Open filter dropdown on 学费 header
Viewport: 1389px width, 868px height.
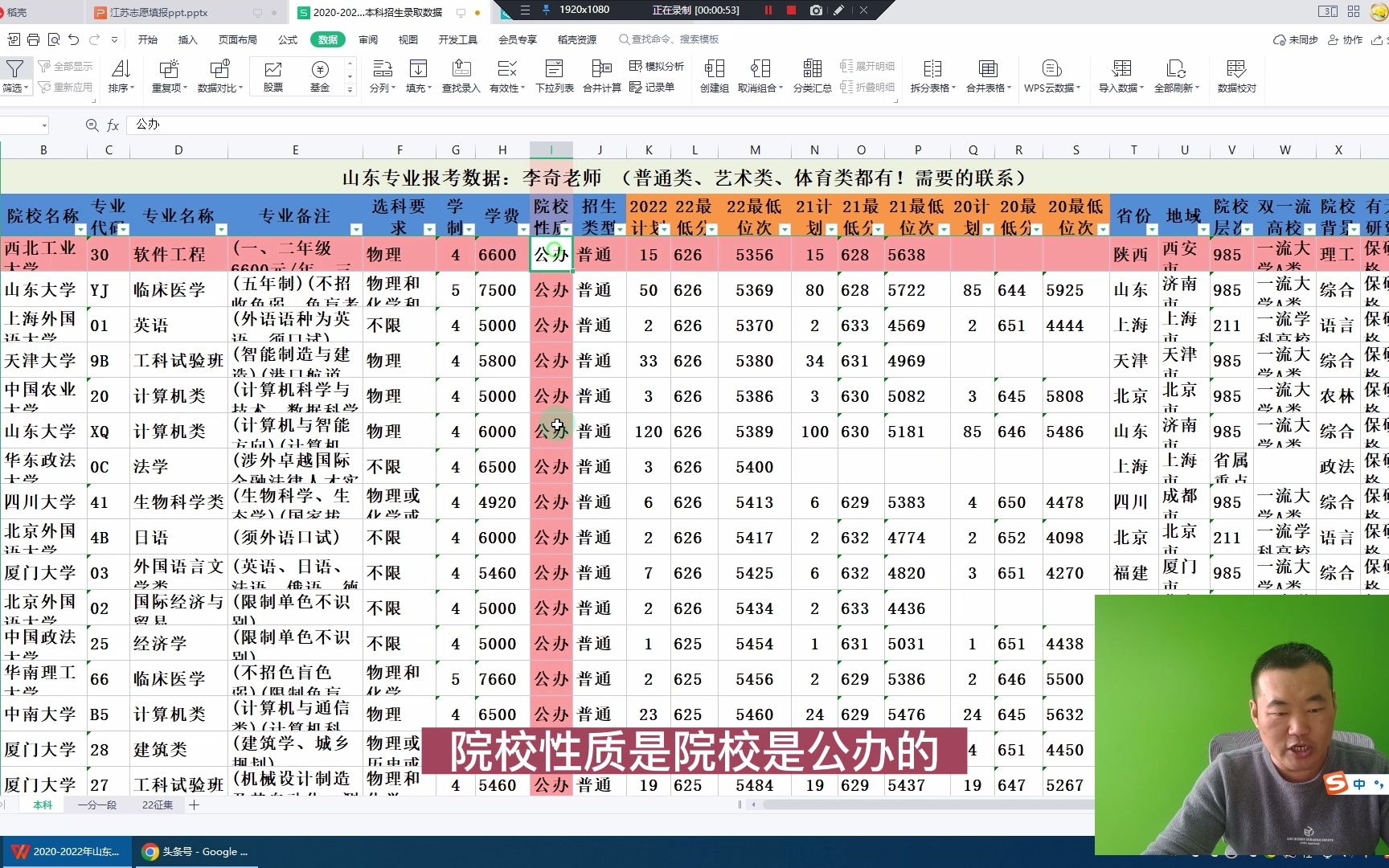tap(523, 230)
